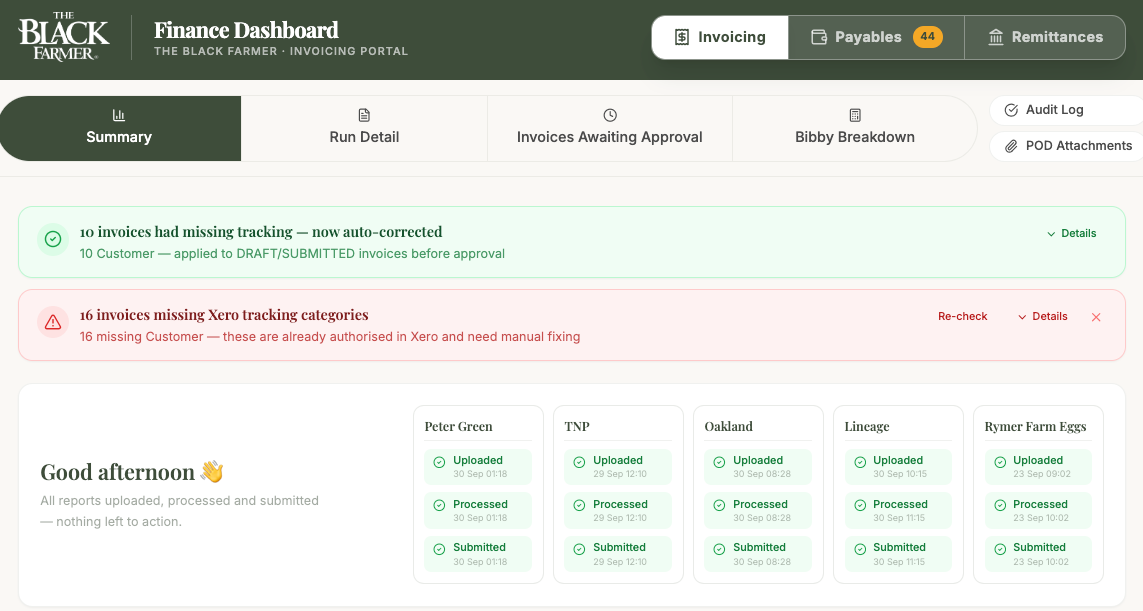Click the Payables 44 count badge
Screen dimensions: 1143x611
coord(927,36)
